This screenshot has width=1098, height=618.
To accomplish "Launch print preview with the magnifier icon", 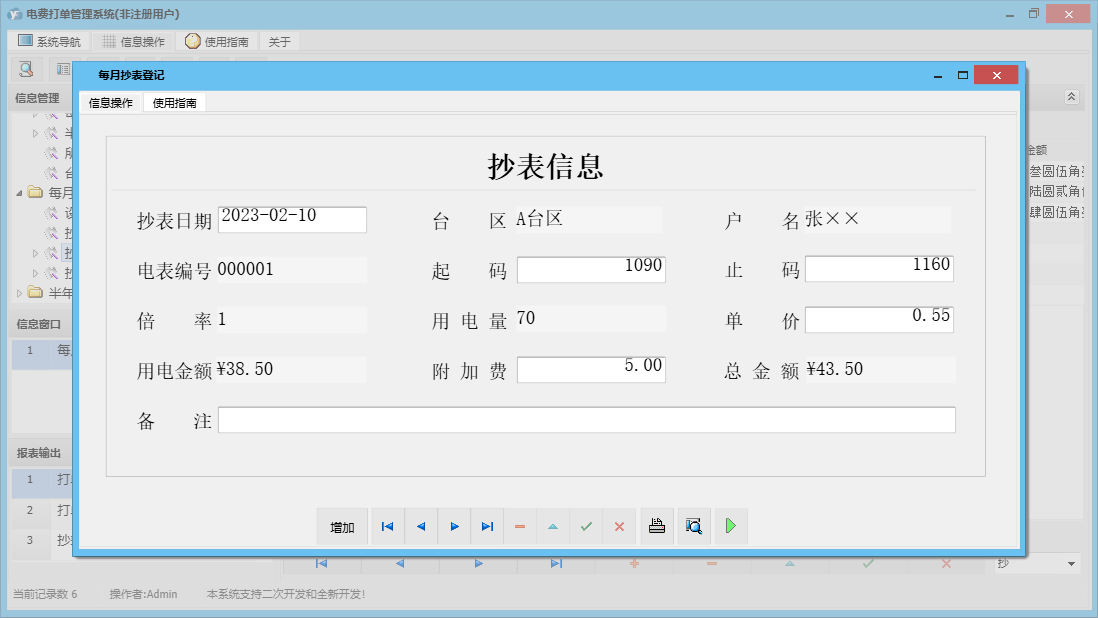I will point(694,526).
